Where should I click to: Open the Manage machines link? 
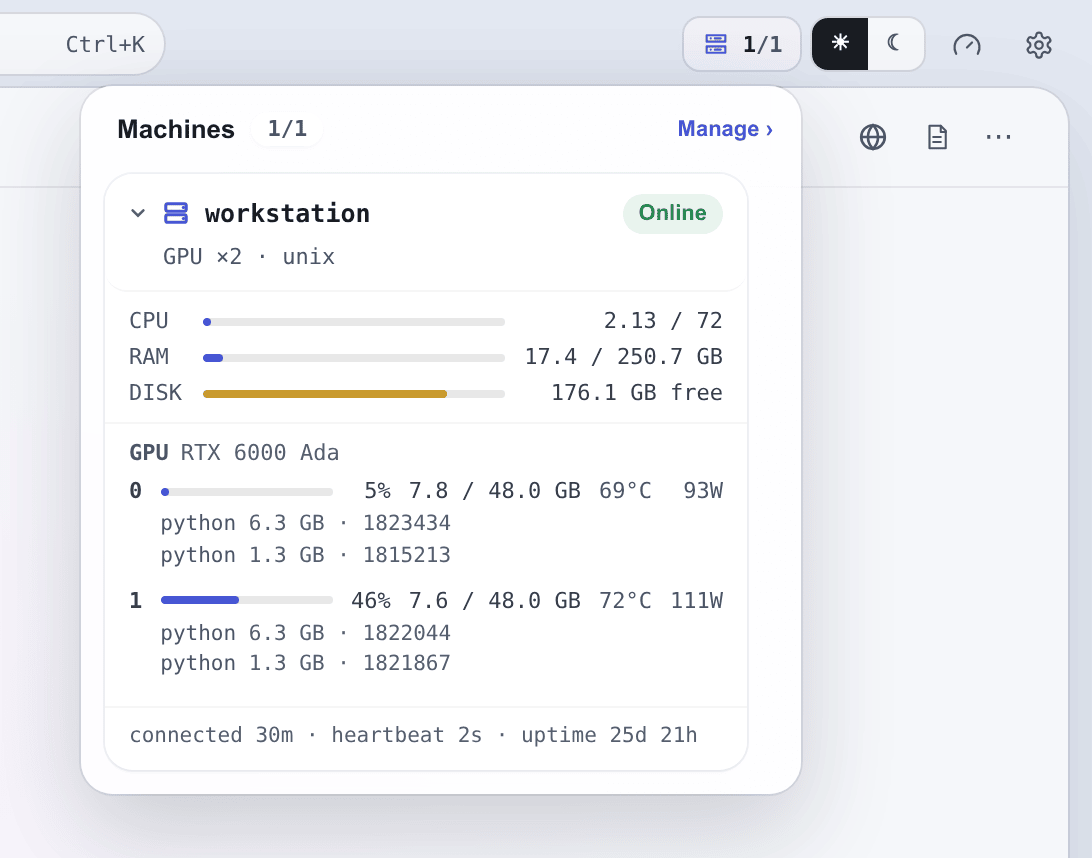coord(725,129)
